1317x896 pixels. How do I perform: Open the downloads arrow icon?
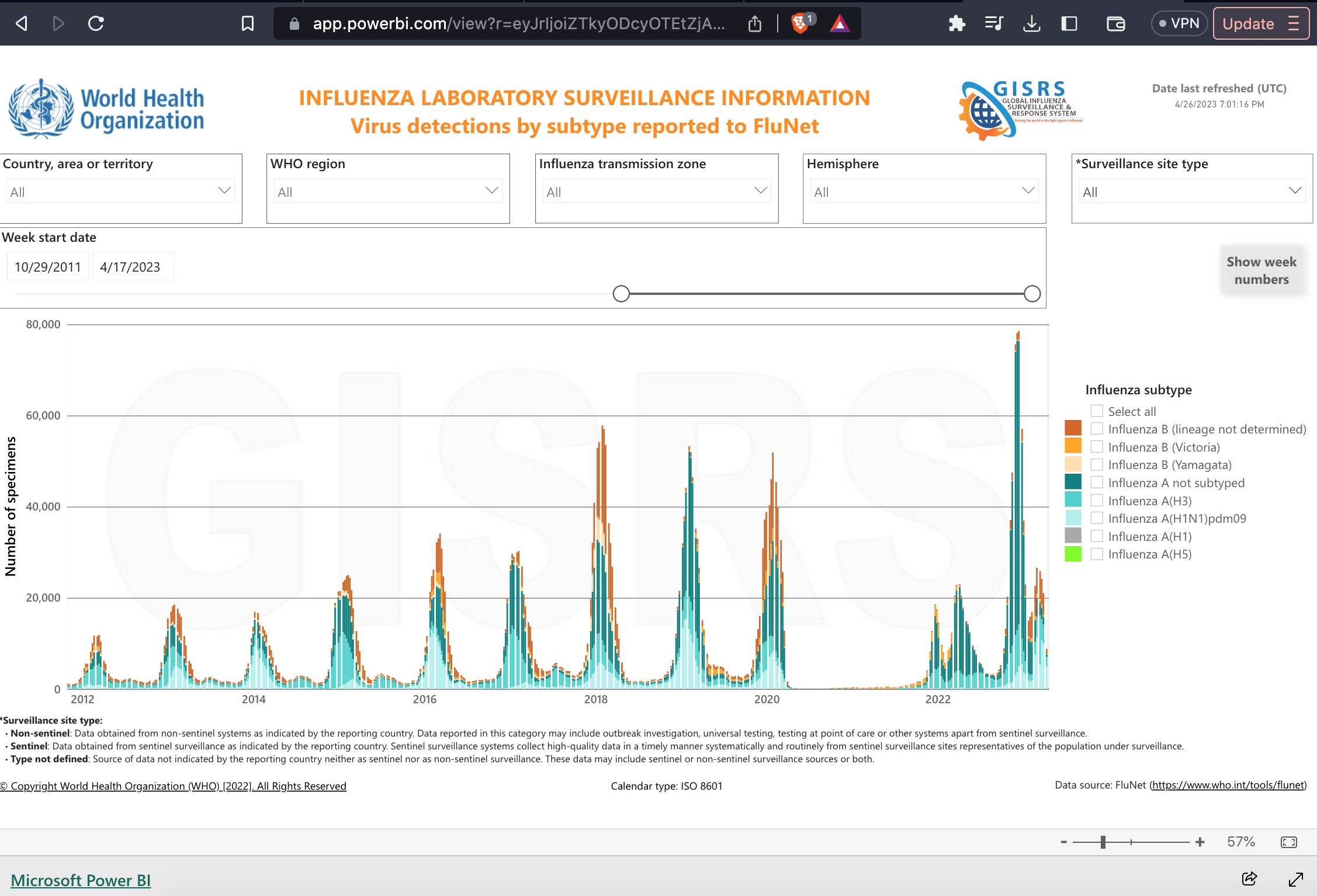click(1032, 23)
